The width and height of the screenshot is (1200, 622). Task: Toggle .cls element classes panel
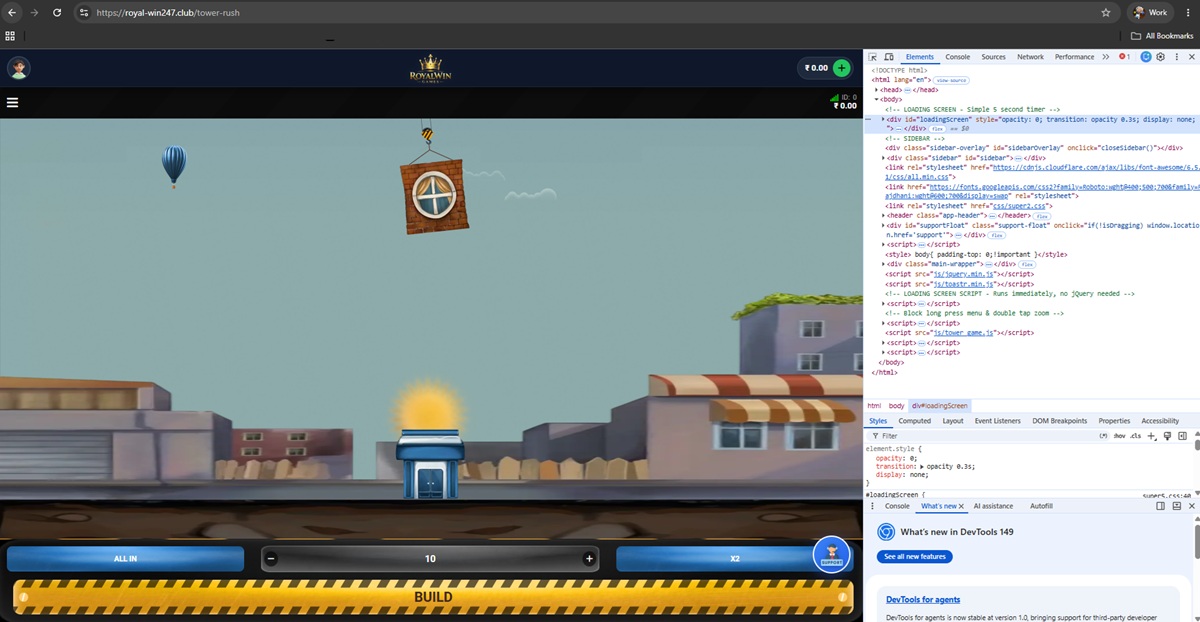1136,436
